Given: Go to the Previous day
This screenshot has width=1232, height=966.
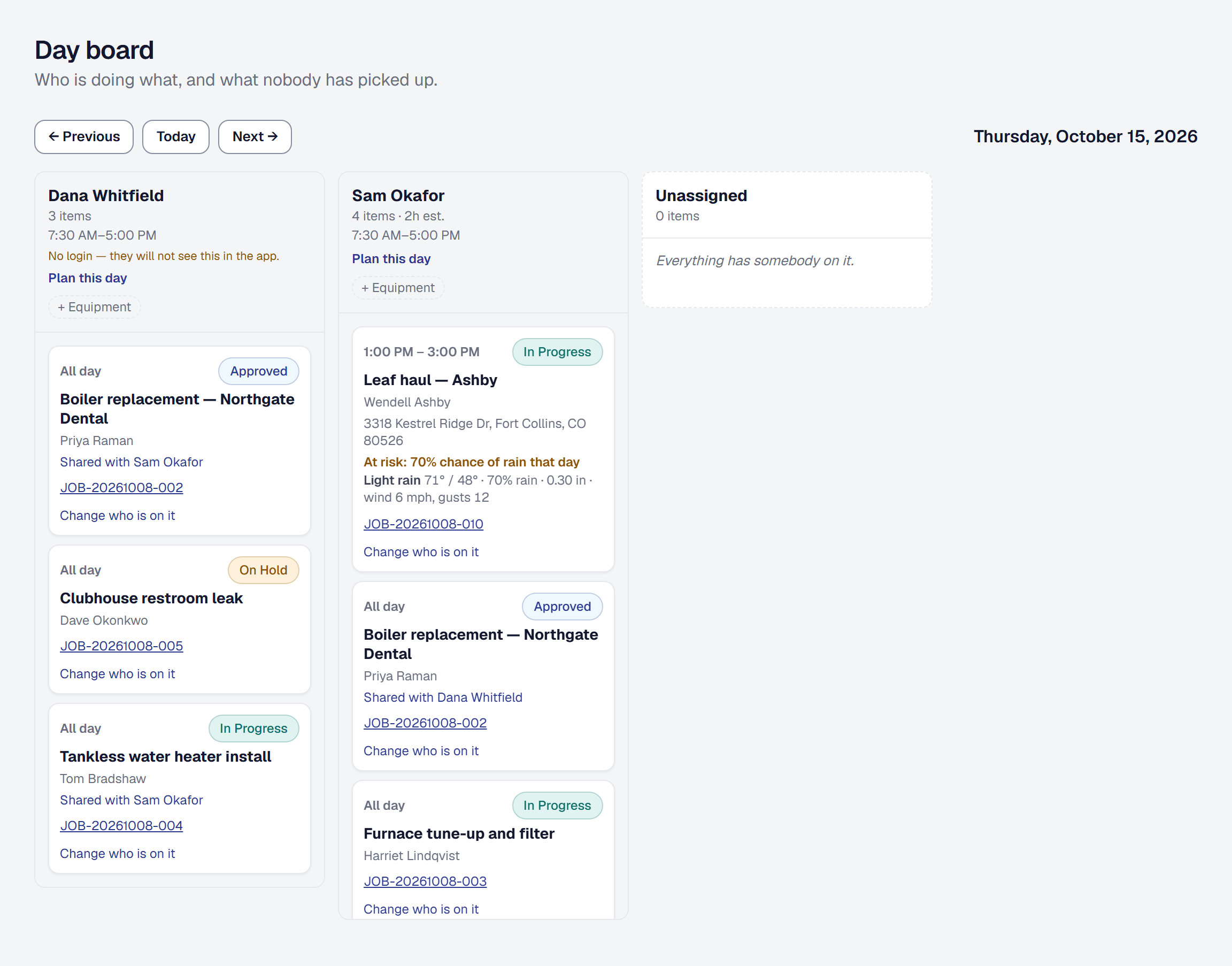Looking at the screenshot, I should click(83, 137).
